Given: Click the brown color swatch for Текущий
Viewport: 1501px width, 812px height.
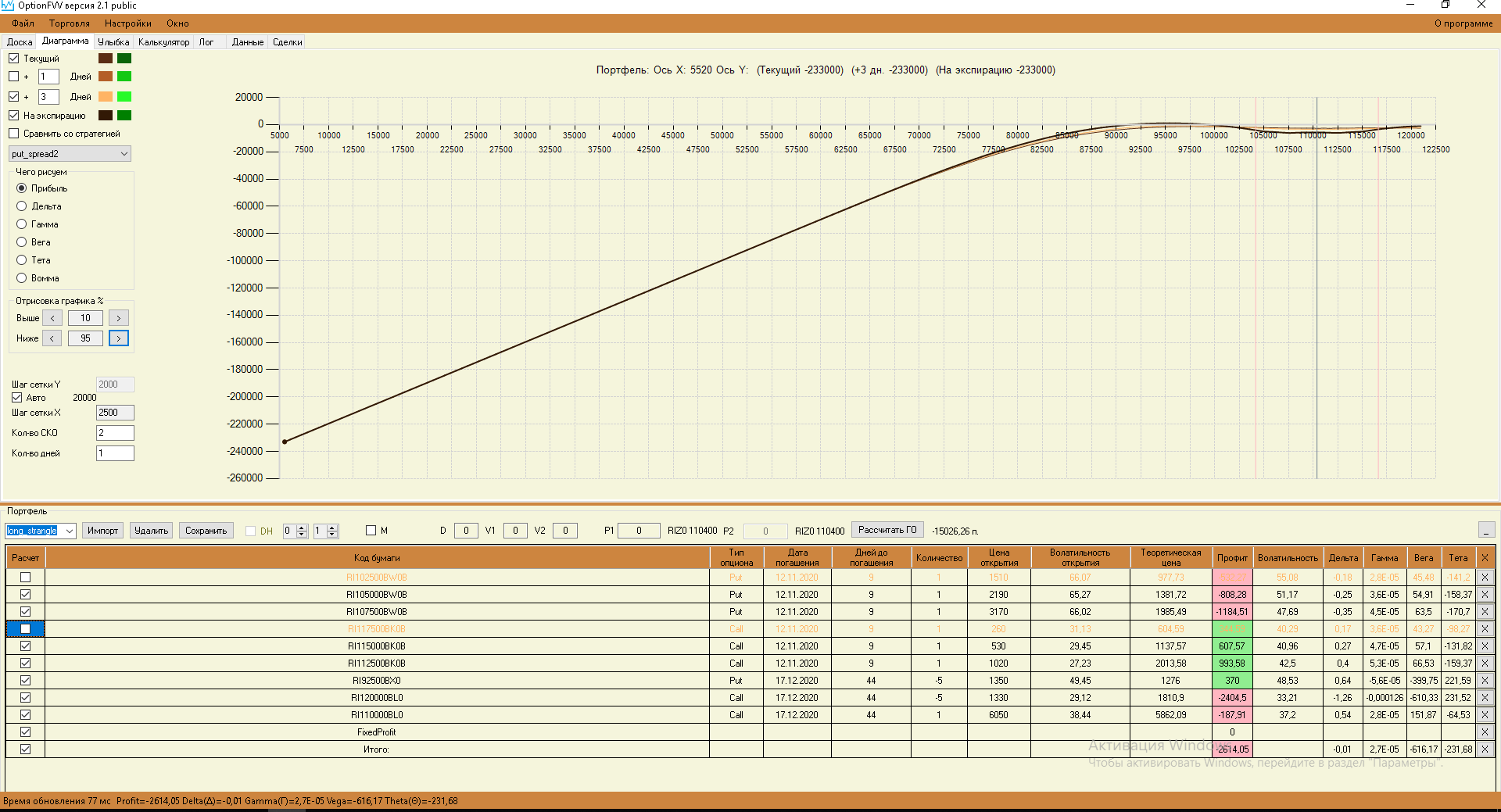Looking at the screenshot, I should tap(106, 59).
